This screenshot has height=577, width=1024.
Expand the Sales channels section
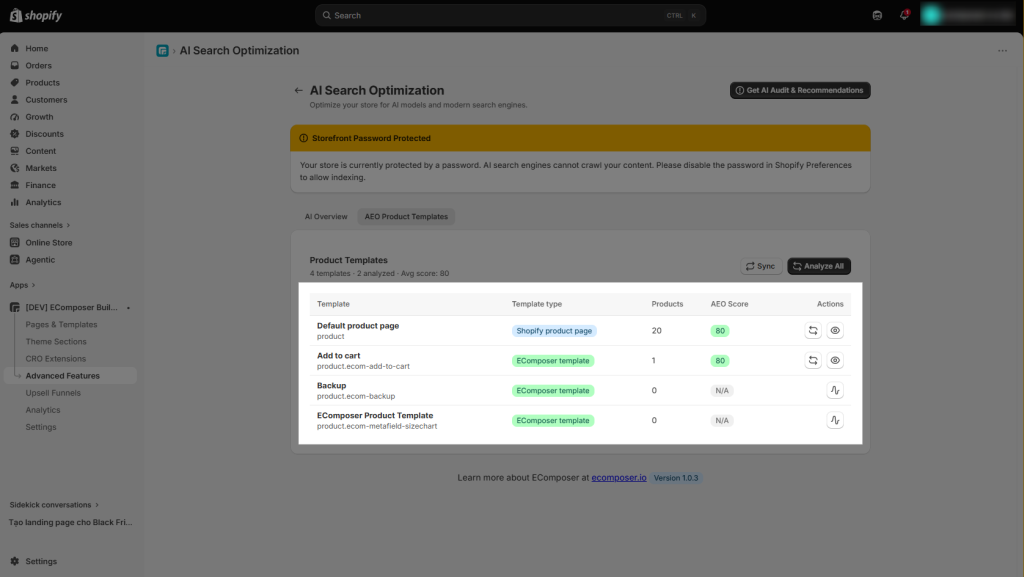(x=40, y=225)
